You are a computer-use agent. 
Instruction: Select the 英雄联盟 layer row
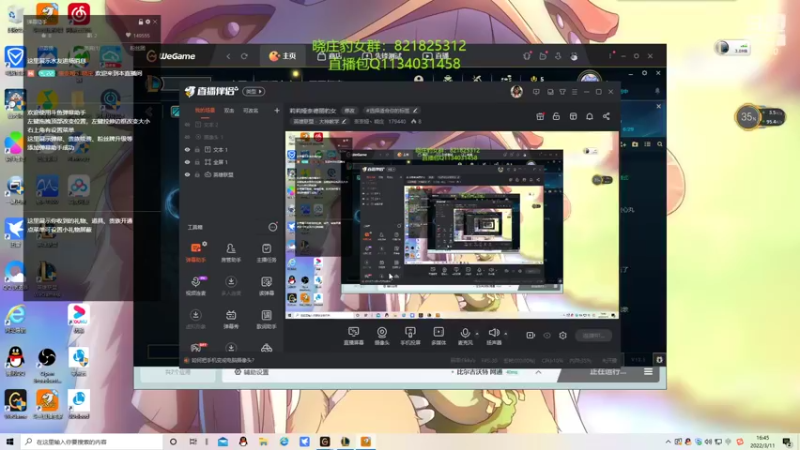click(x=231, y=174)
